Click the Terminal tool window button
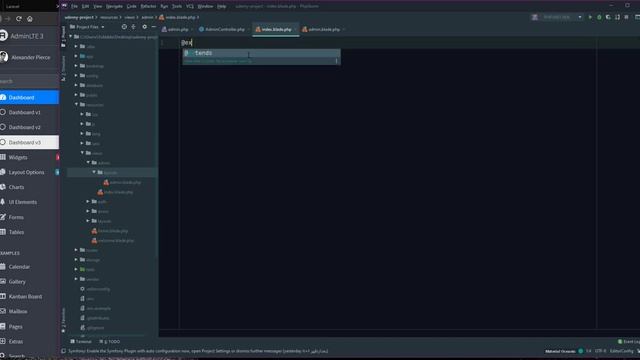 click(81, 342)
